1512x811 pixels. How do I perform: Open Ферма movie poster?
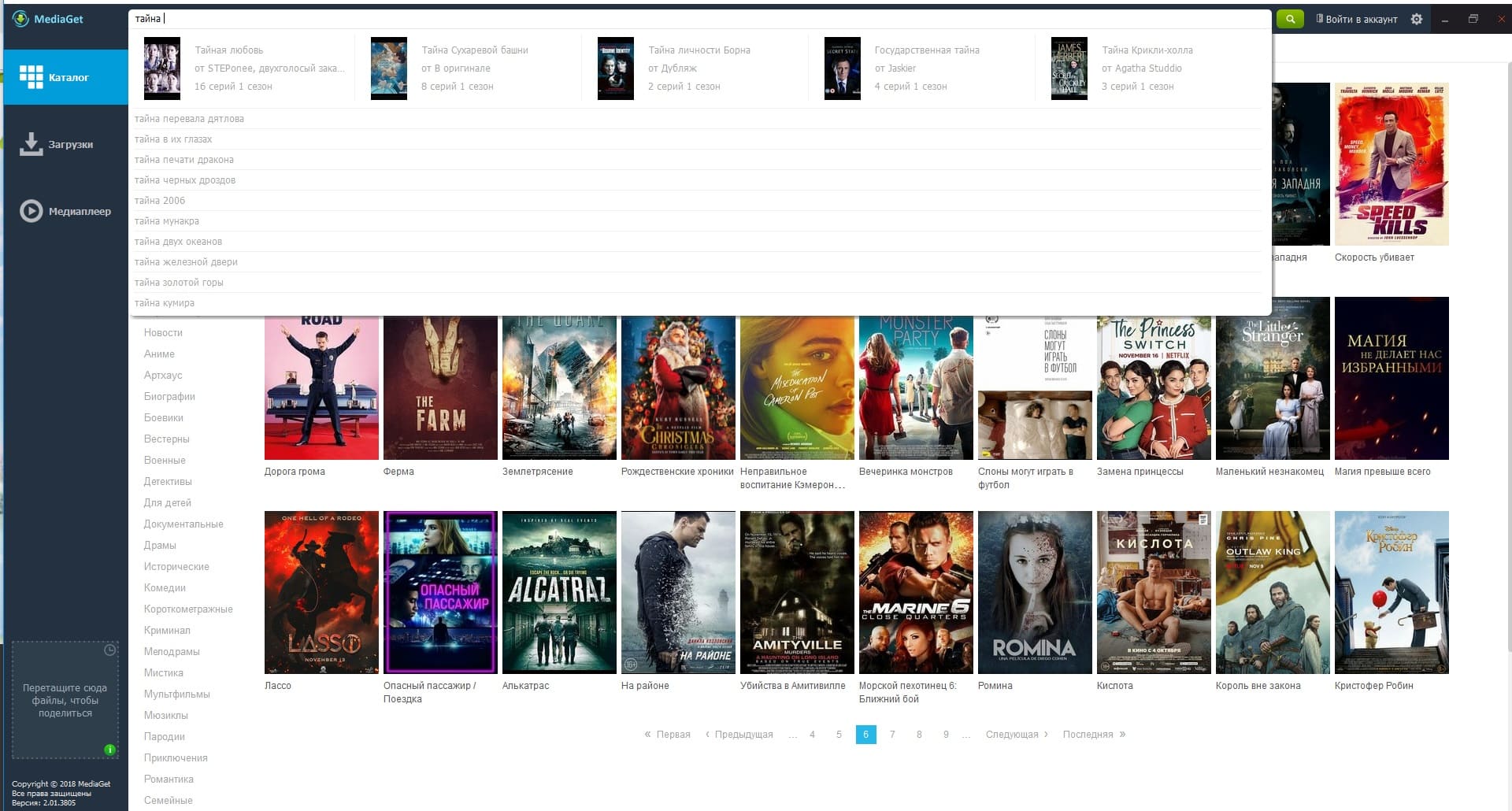point(440,387)
